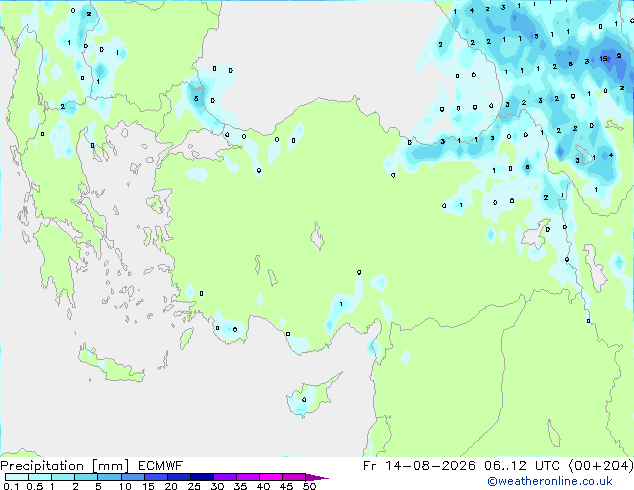Viewport: 634px width, 490px height.
Task: Click the 35–40 mm legend color swatch
Action: click(x=248, y=477)
